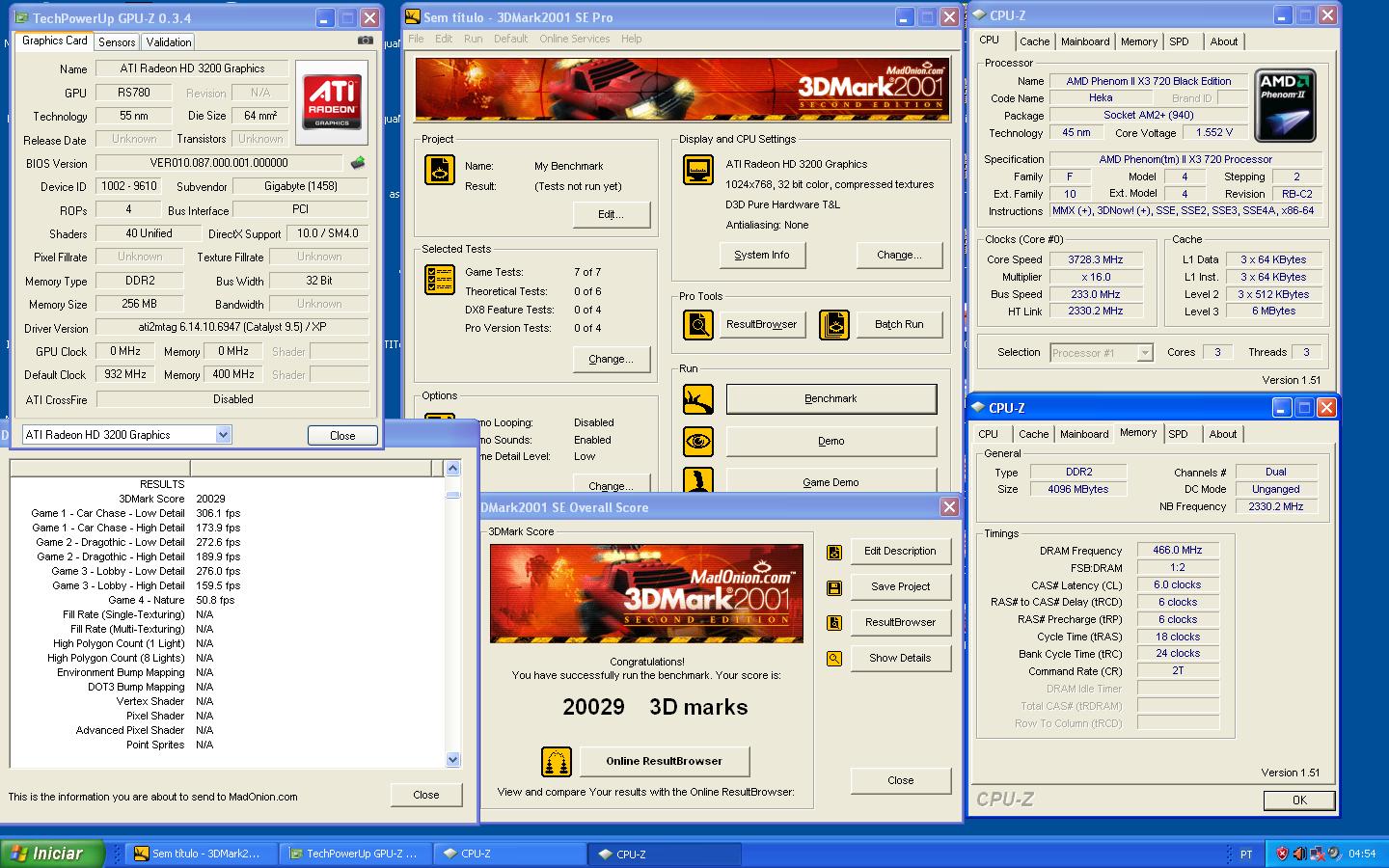Switch to the TechPowerUp GPU-Z taskbar button
The width and height of the screenshot is (1389, 868).
pyautogui.click(x=355, y=854)
